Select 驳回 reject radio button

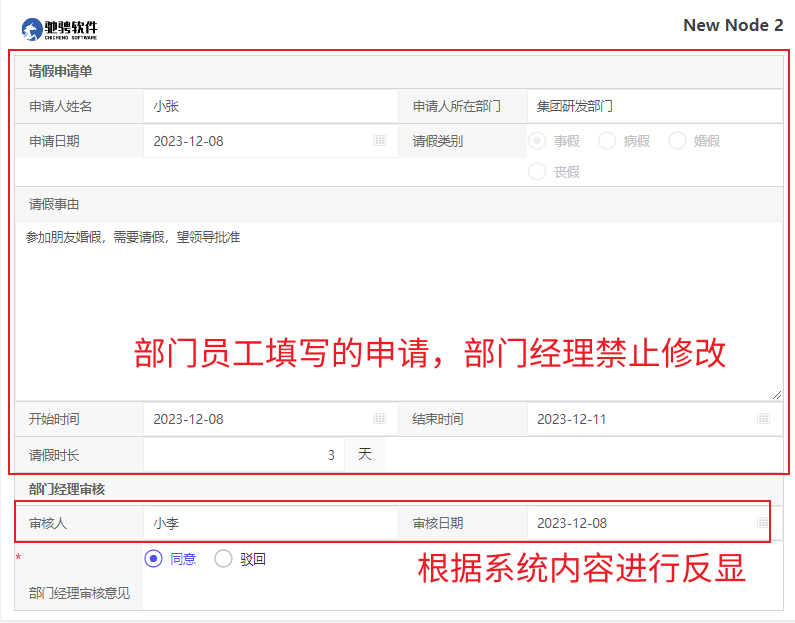[x=224, y=559]
